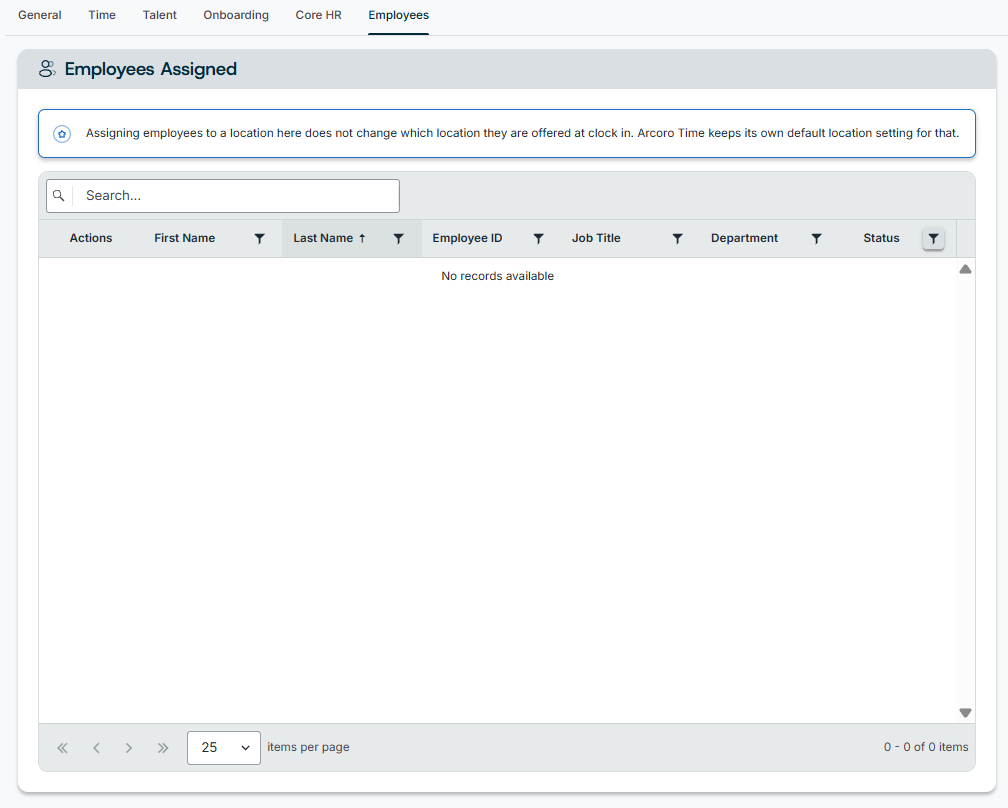1008x808 pixels.
Task: Click the grid scrollbar up arrow
Action: [966, 269]
